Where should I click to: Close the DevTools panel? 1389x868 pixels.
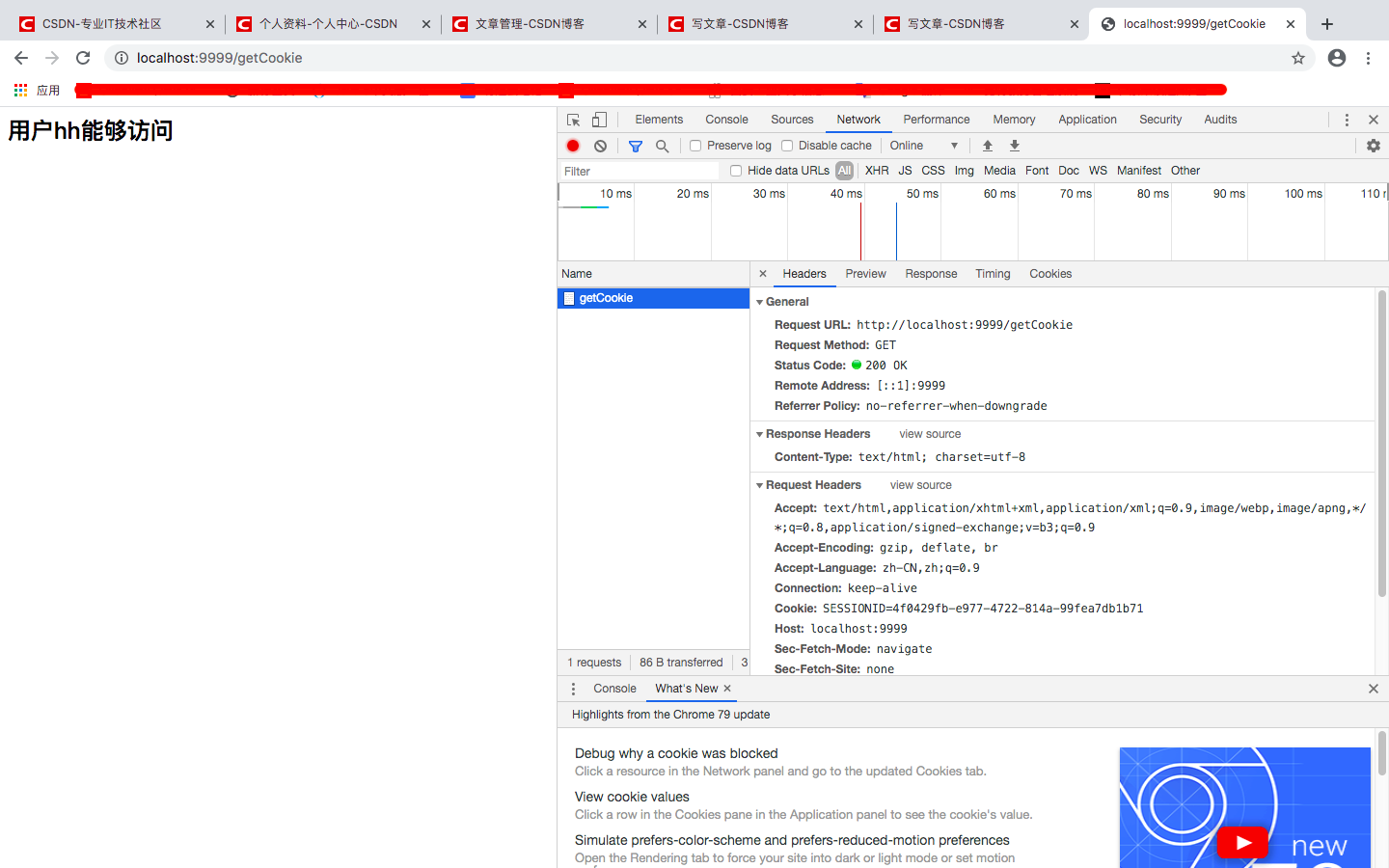click(1374, 120)
